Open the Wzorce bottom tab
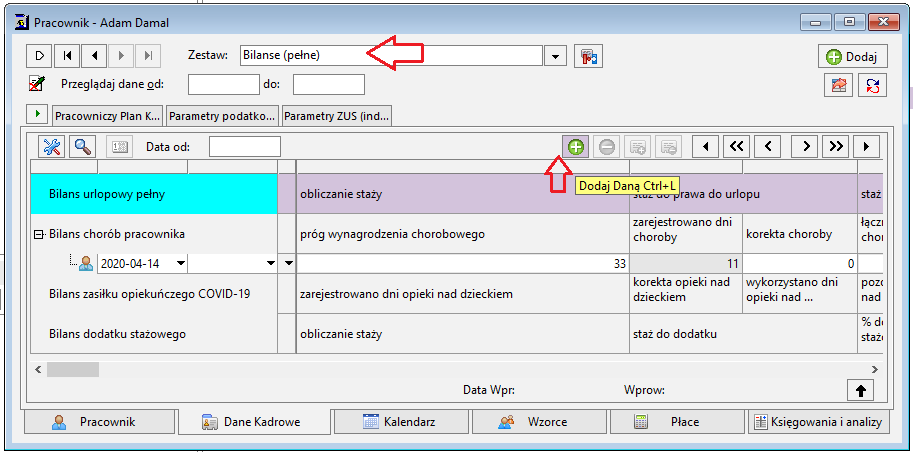Screen dimensions: 913x452 pyautogui.click(x=540, y=422)
